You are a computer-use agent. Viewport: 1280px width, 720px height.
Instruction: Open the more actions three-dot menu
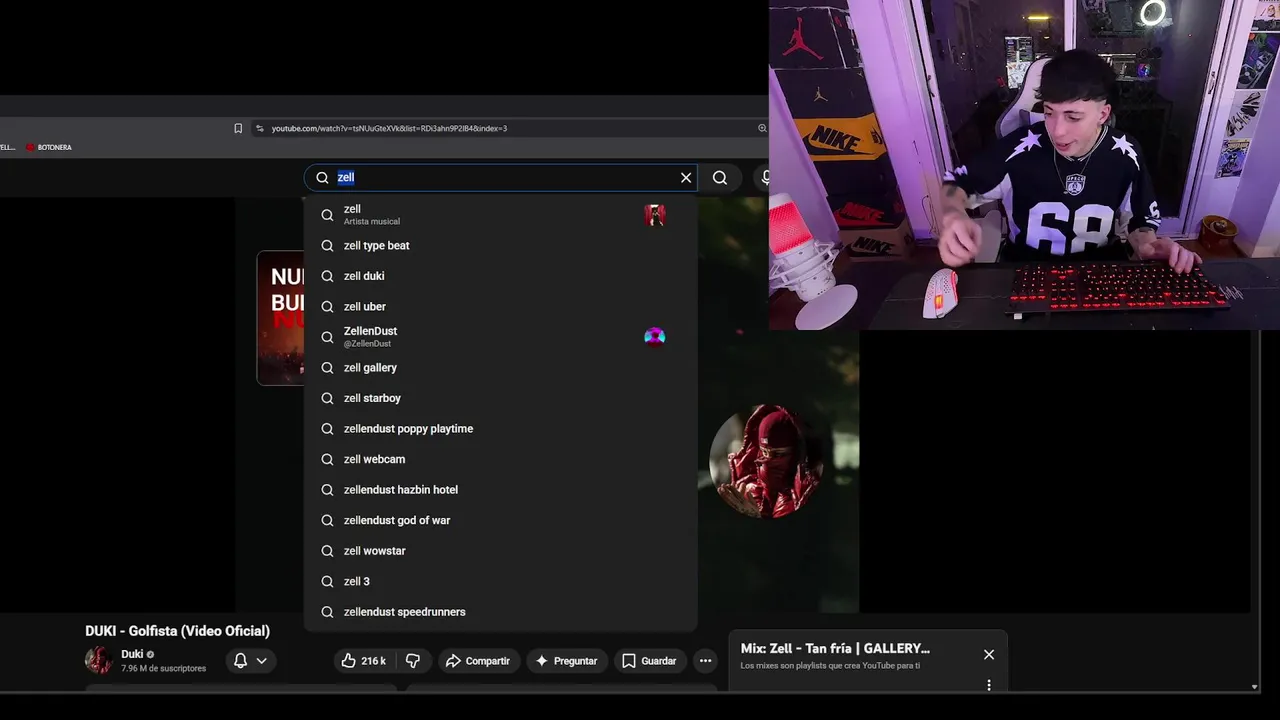click(x=705, y=661)
